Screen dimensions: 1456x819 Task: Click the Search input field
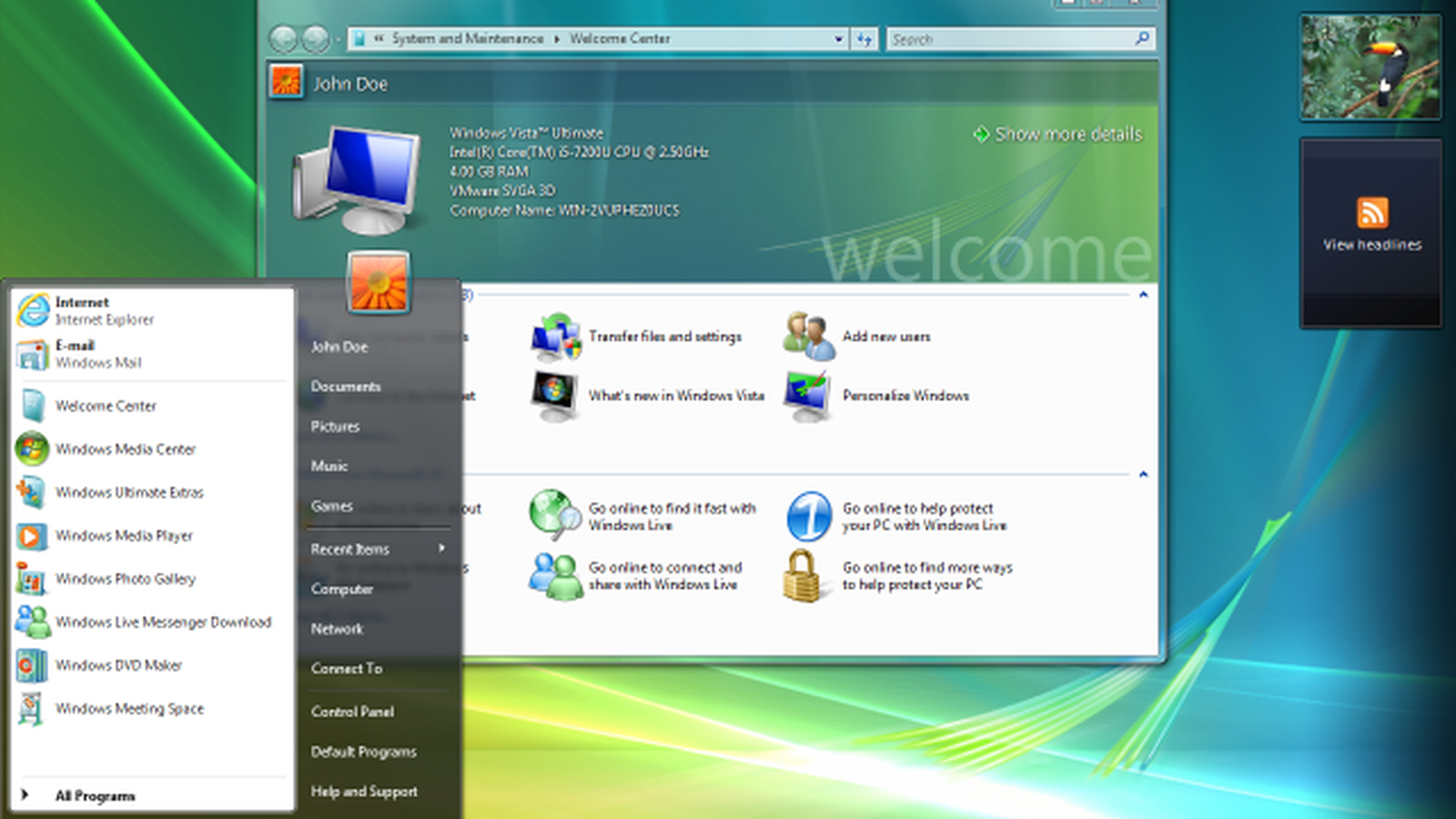point(1010,39)
